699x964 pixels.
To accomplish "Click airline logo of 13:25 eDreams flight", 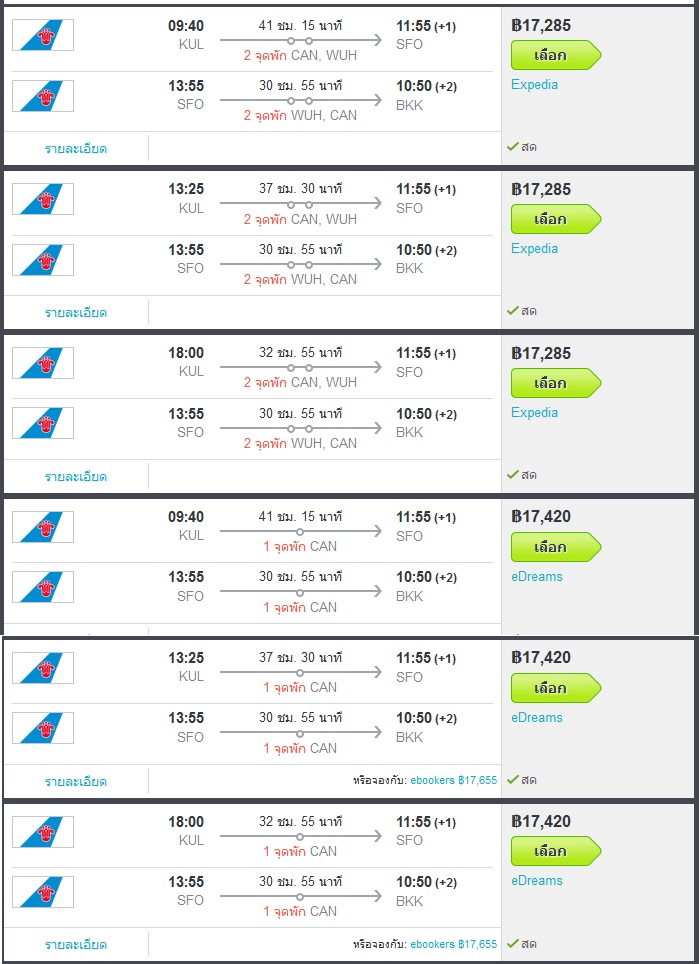I will click(x=43, y=668).
